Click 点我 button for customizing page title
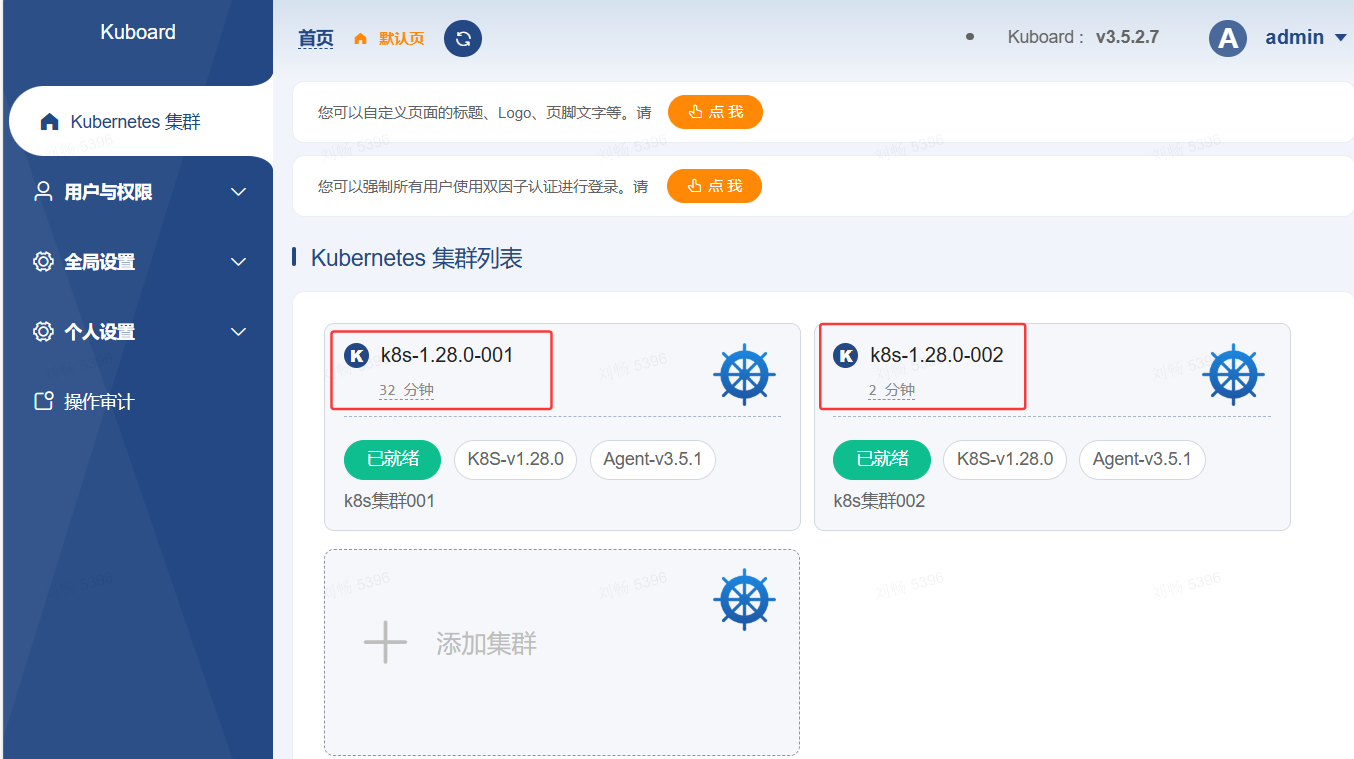Viewport: 1354px width, 759px height. pyautogui.click(x=715, y=112)
